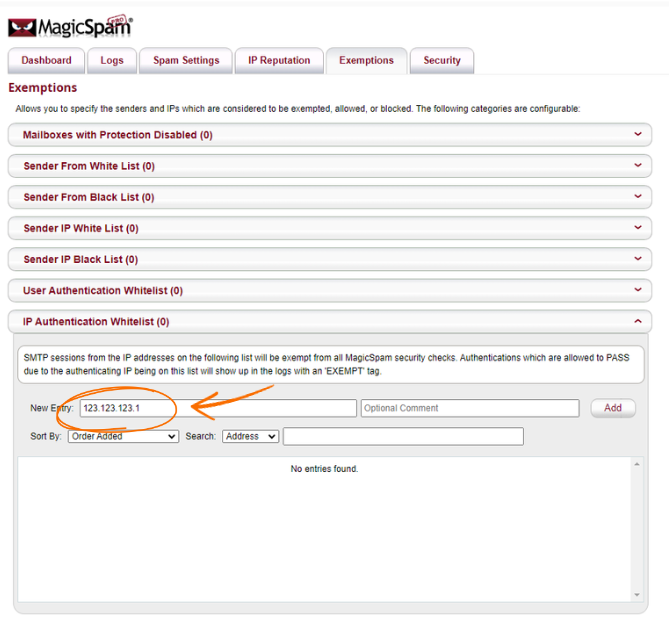Click chevron on User Authentication Whitelist
669x623 pixels.
tap(638, 290)
